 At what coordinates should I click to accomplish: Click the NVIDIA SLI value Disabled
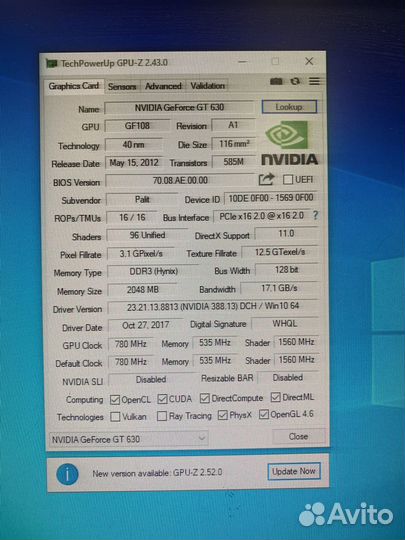(x=150, y=380)
